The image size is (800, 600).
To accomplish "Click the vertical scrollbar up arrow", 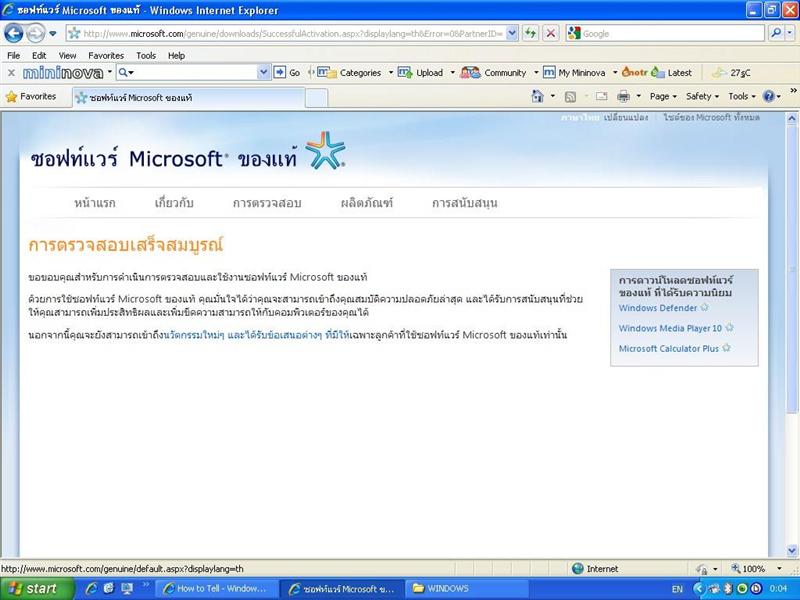I will [791, 119].
